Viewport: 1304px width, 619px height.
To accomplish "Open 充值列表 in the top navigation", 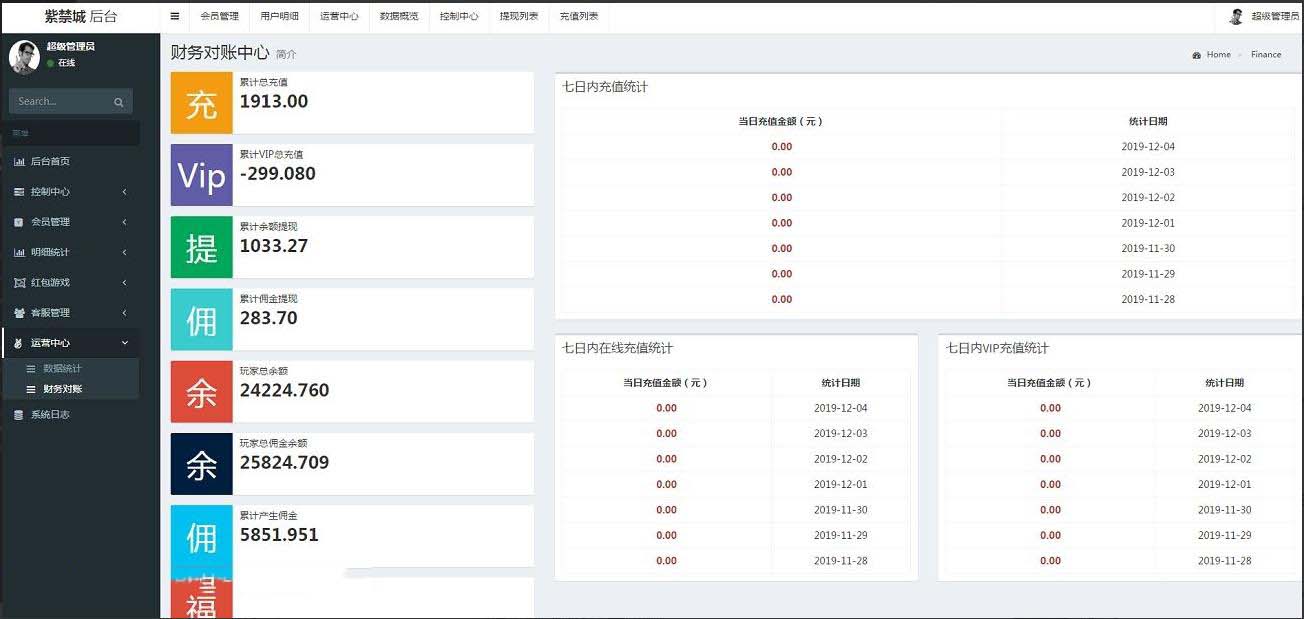I will pos(579,16).
